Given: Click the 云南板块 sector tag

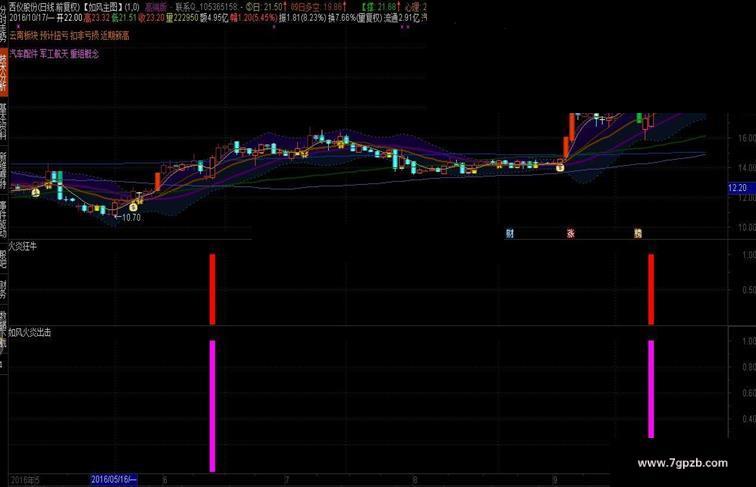Looking at the screenshot, I should pyautogui.click(x=24, y=35).
